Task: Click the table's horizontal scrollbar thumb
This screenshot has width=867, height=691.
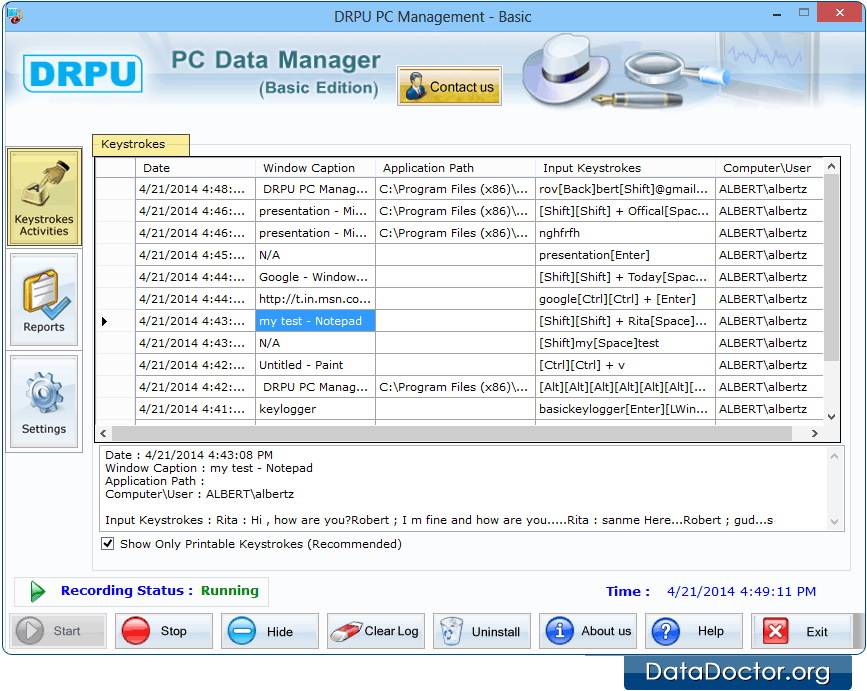Action: 452,433
